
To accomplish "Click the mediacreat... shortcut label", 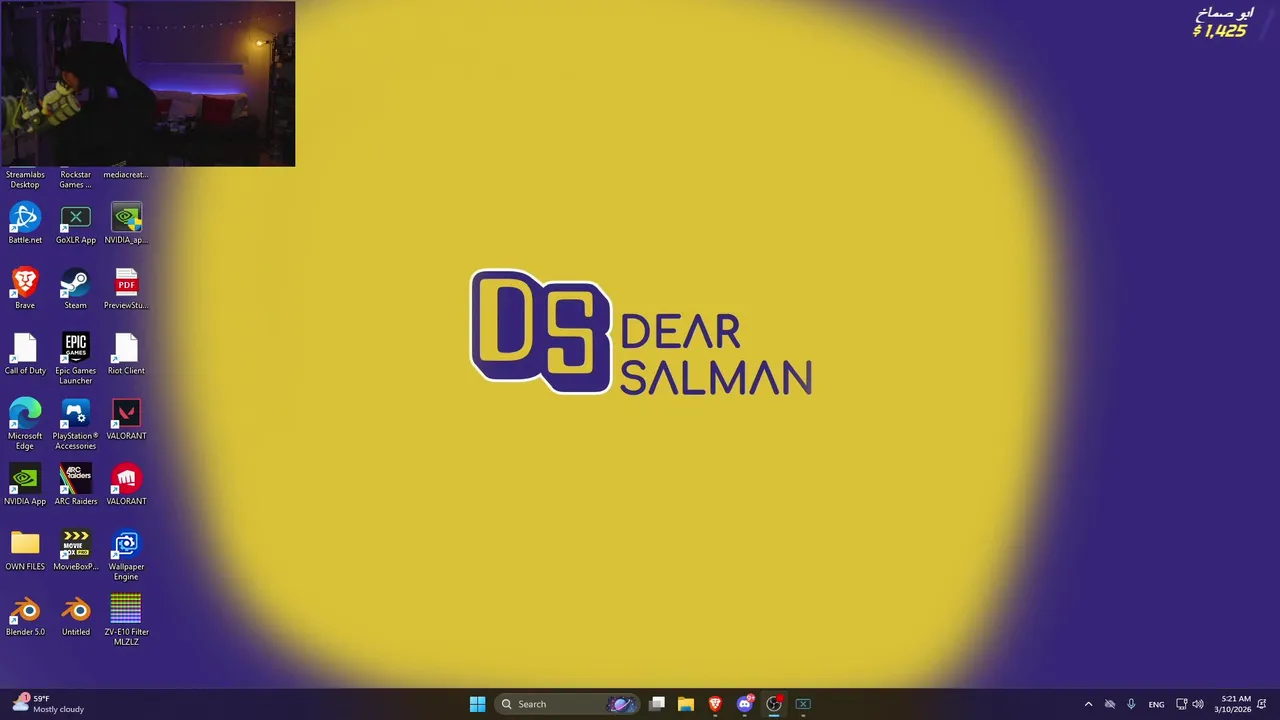I will tap(126, 175).
